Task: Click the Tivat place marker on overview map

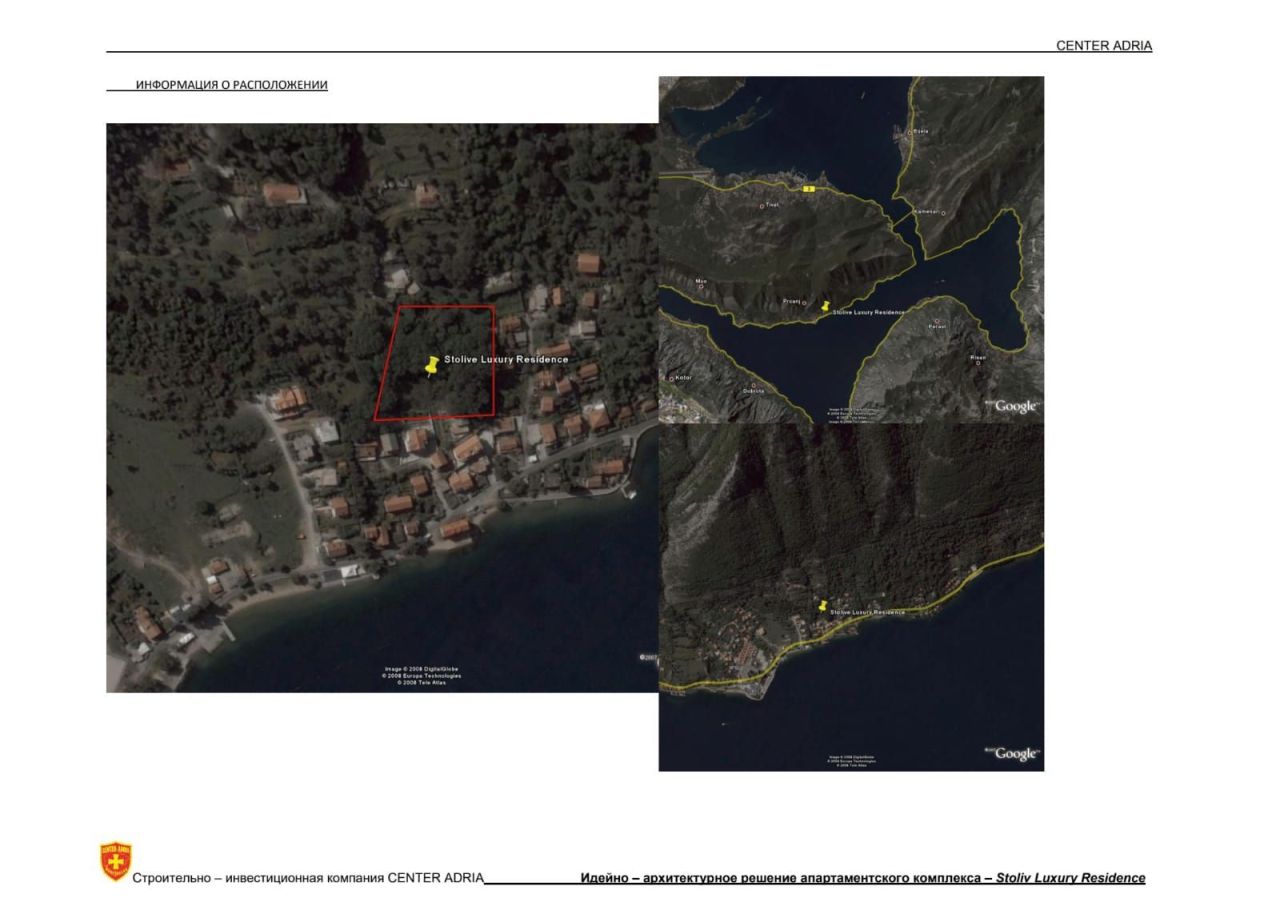Action: coord(762,205)
